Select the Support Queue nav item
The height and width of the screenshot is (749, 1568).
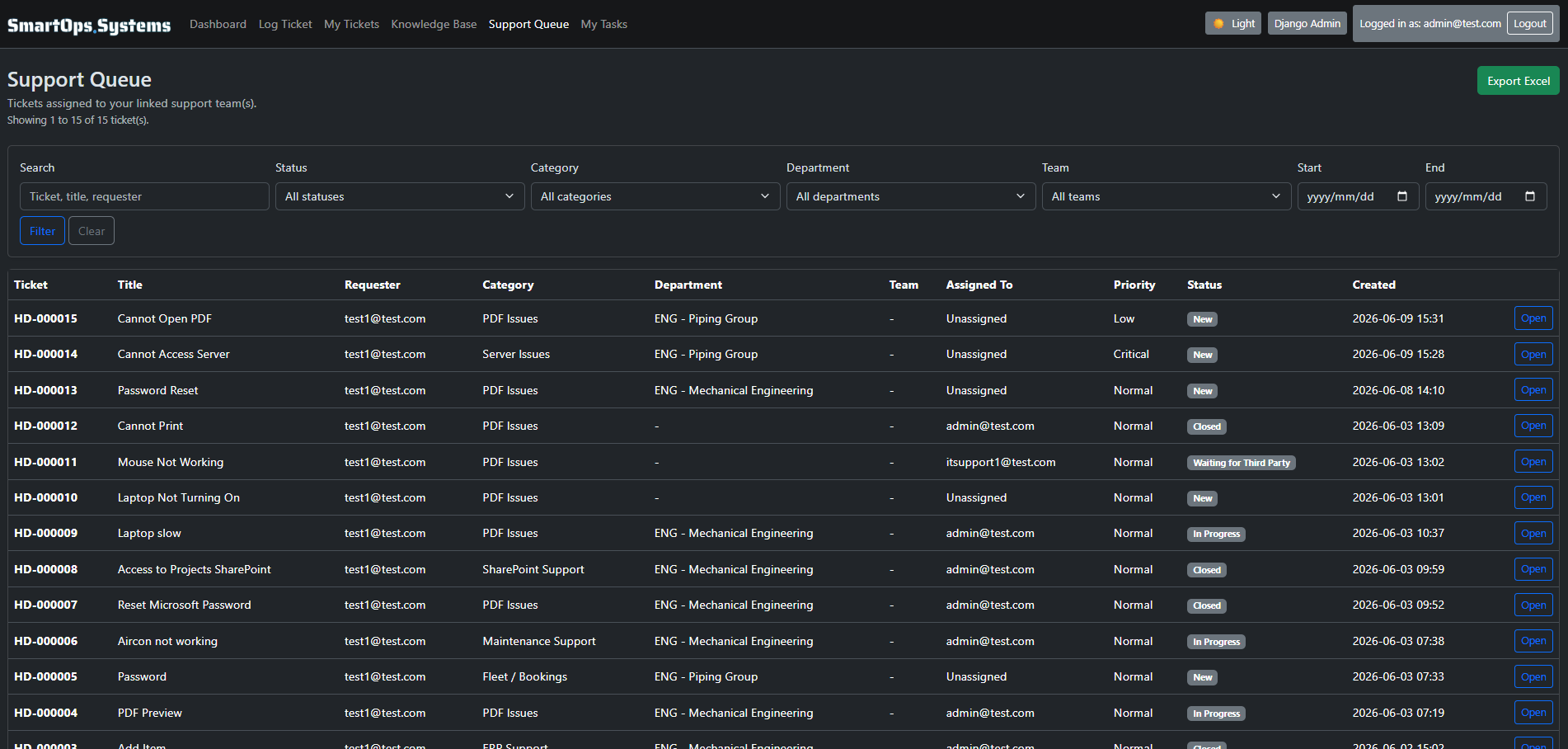528,24
